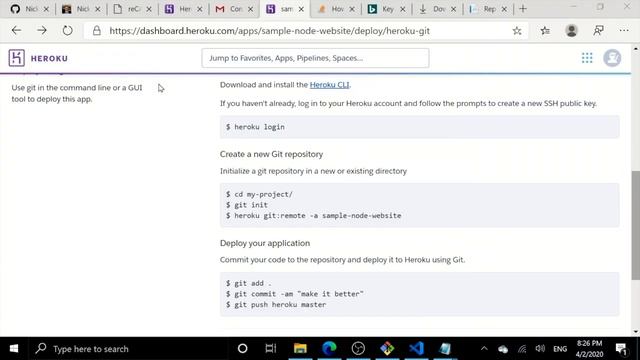Open the colorful diamond taskbar app

(x=387, y=349)
